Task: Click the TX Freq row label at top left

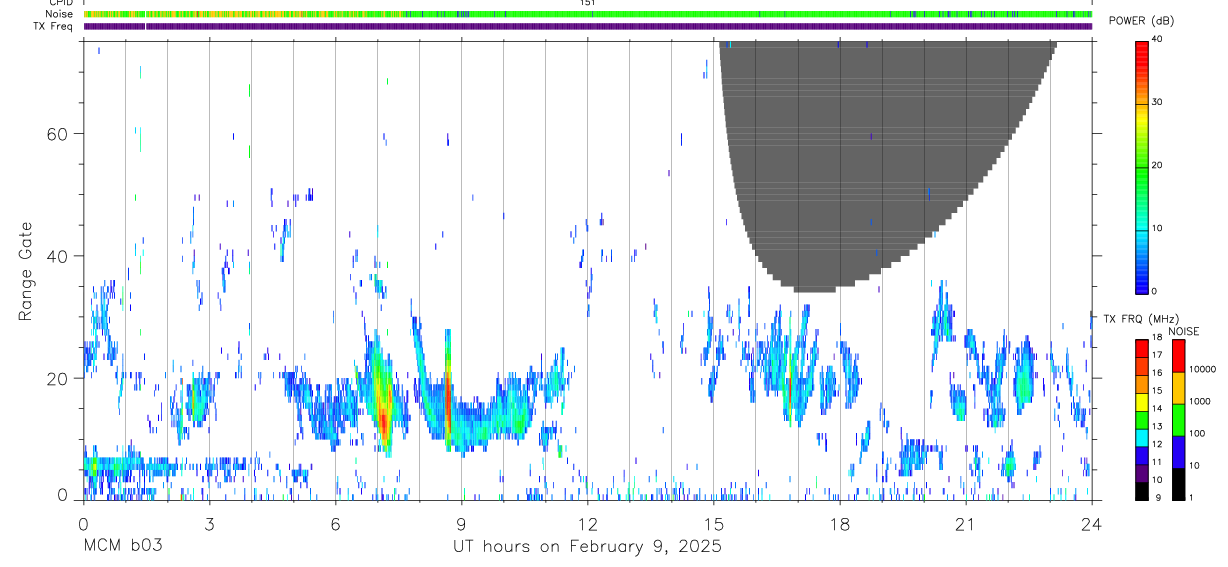Action: pyautogui.click(x=53, y=26)
